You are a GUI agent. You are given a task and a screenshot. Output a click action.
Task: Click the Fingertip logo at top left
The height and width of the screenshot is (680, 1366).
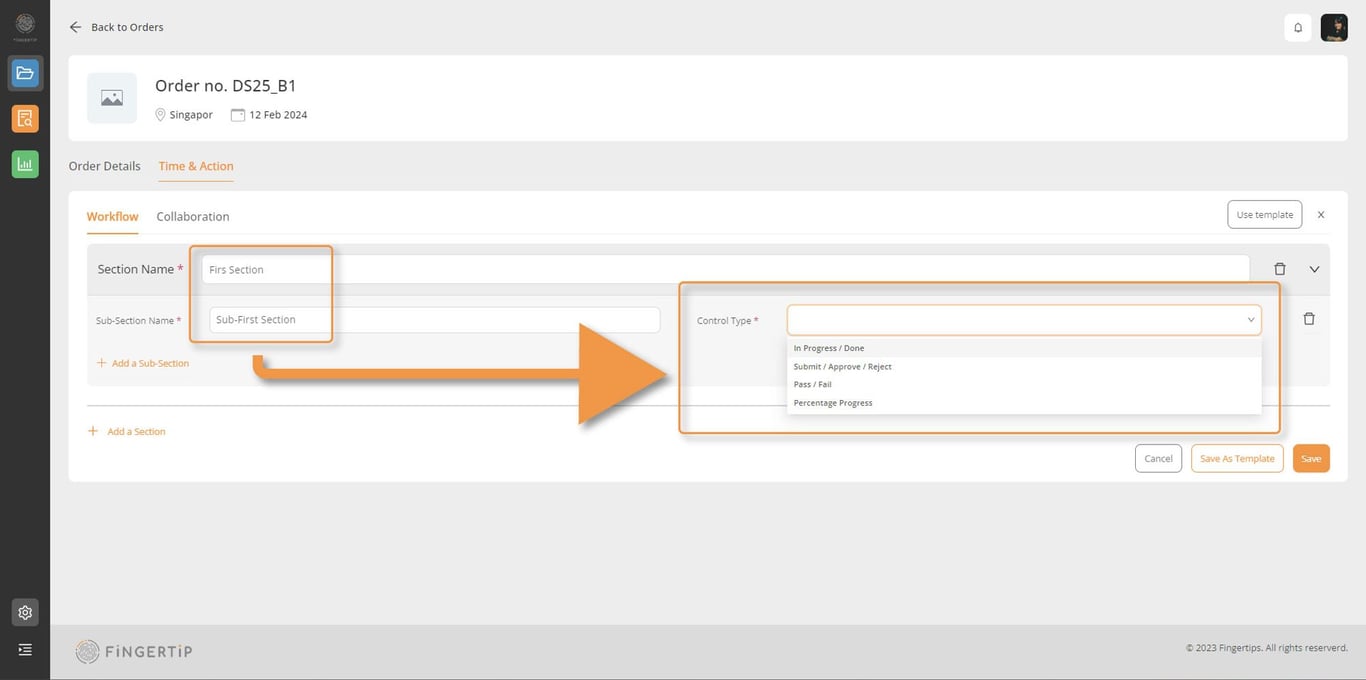point(25,26)
